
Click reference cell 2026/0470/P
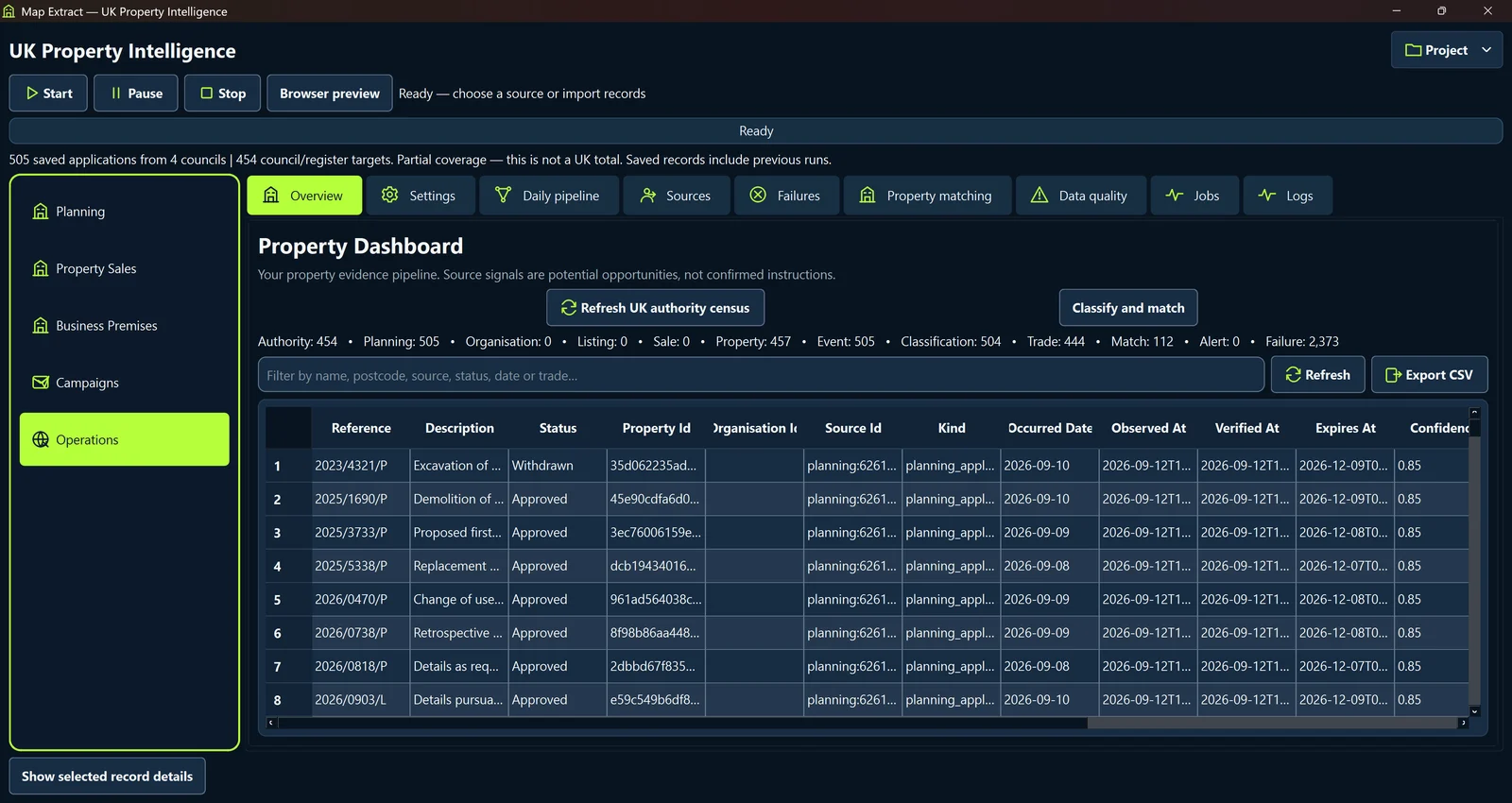tap(361, 600)
